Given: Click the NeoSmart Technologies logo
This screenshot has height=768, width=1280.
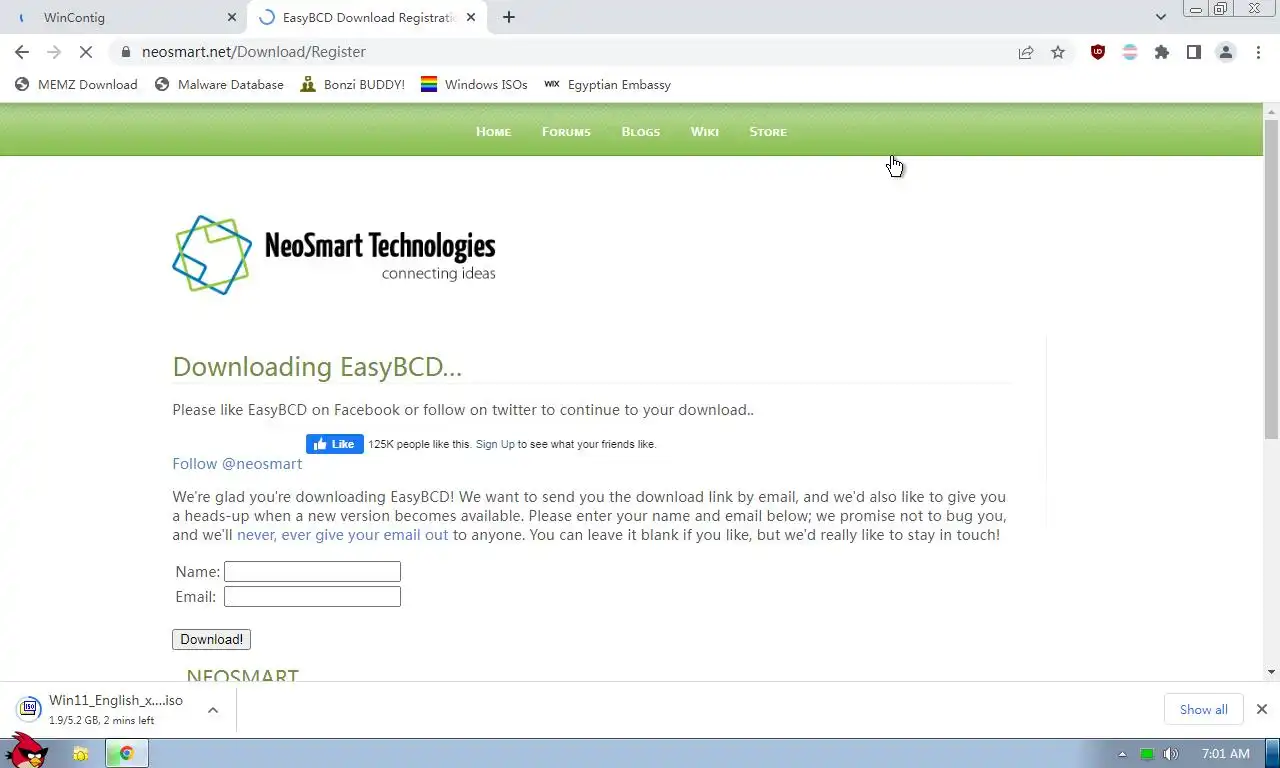Looking at the screenshot, I should (334, 255).
